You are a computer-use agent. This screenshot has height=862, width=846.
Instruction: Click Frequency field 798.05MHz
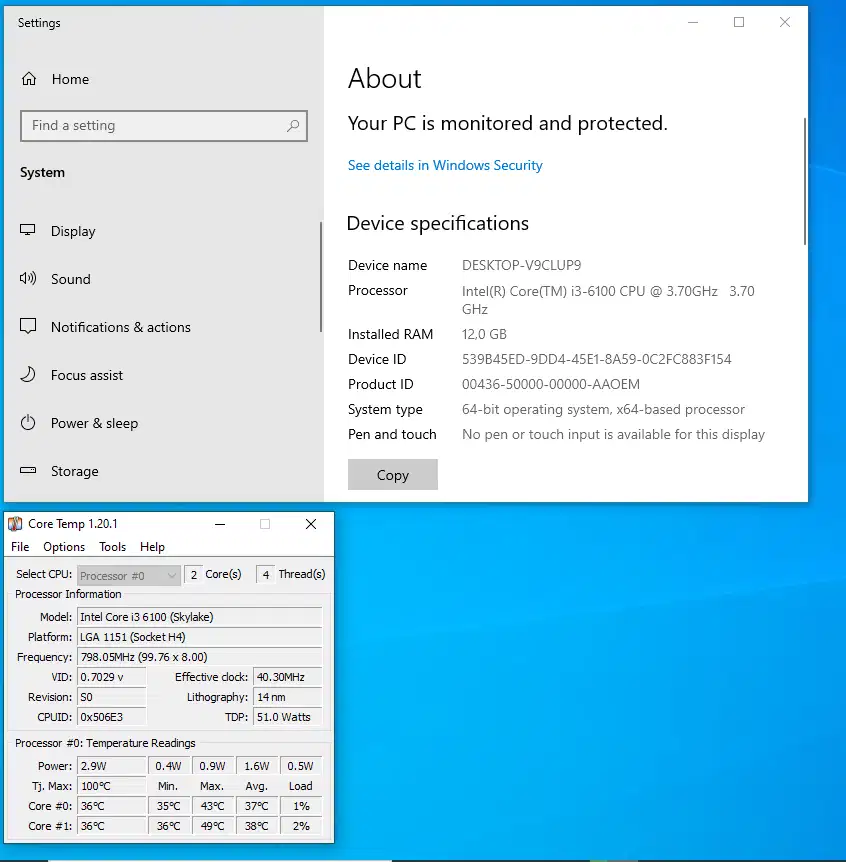pyautogui.click(x=200, y=657)
